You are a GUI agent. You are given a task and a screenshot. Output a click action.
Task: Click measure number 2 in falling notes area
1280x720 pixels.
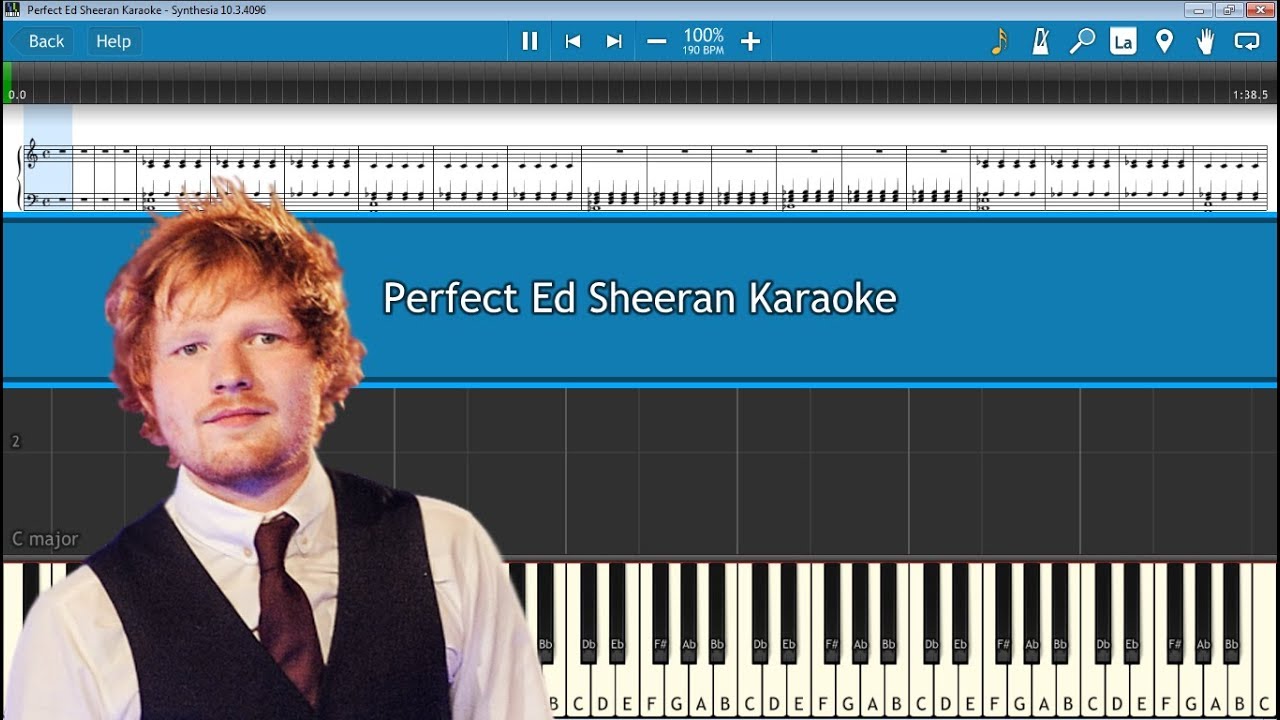click(x=15, y=441)
